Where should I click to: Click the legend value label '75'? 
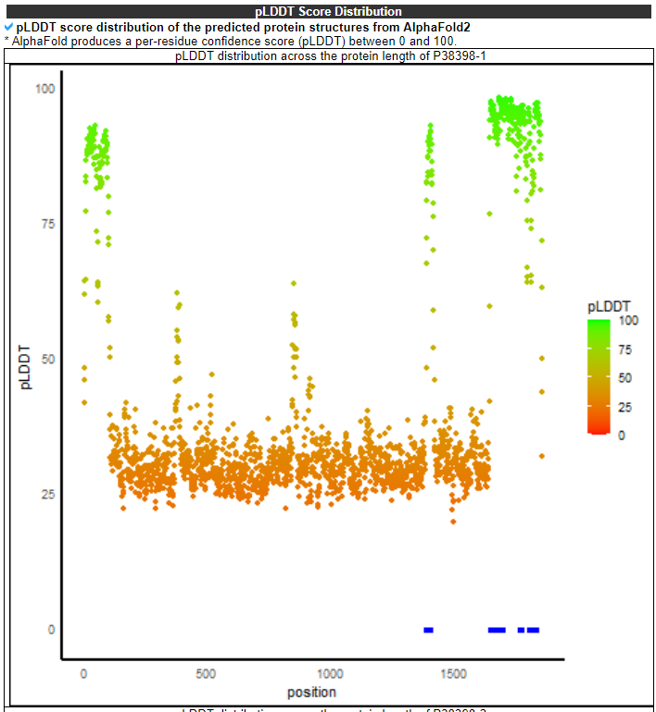[627, 349]
